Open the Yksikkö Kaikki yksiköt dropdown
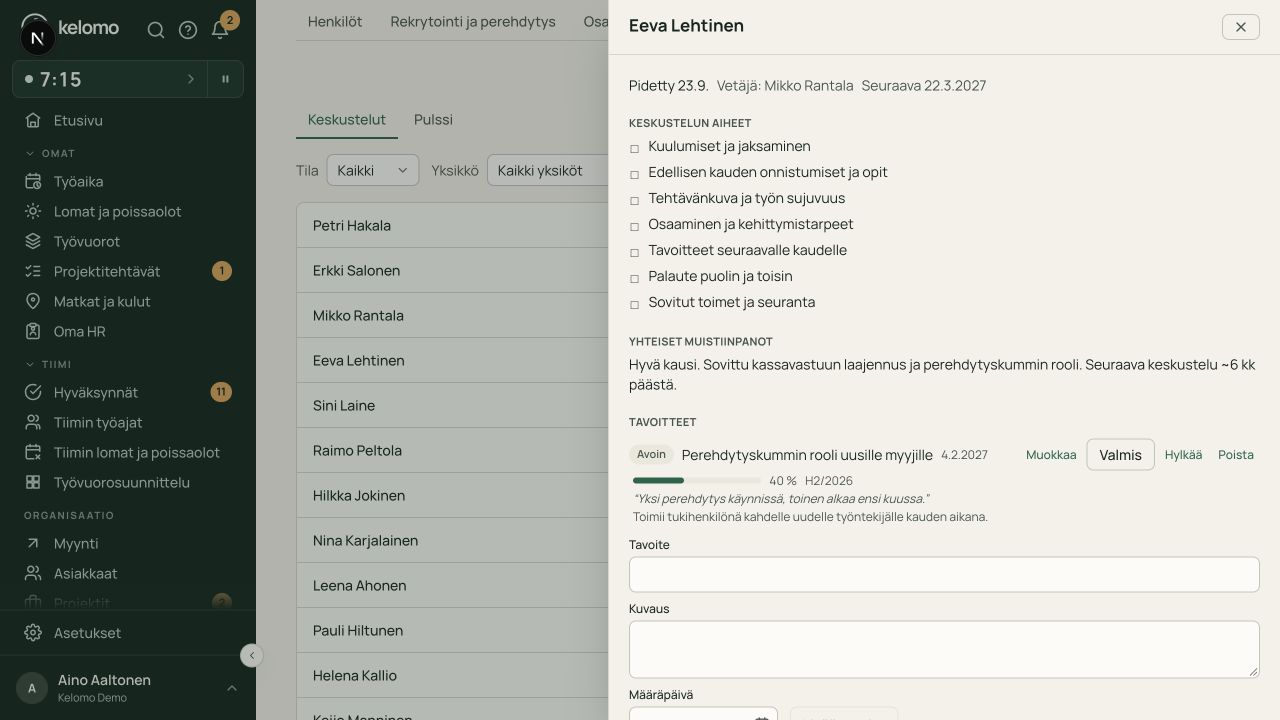The width and height of the screenshot is (1280, 720). click(548, 170)
